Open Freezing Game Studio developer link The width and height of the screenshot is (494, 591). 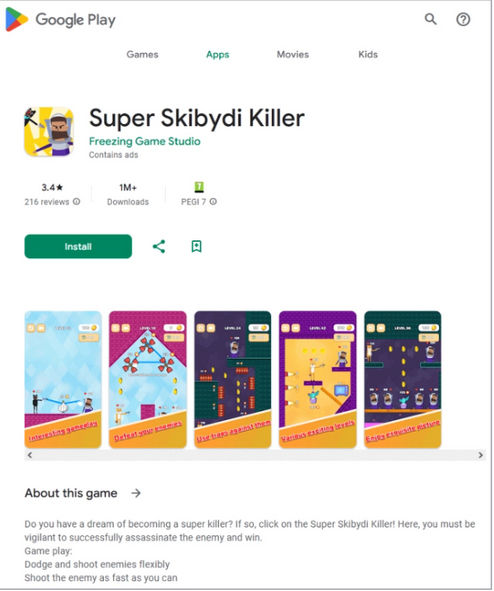(145, 141)
